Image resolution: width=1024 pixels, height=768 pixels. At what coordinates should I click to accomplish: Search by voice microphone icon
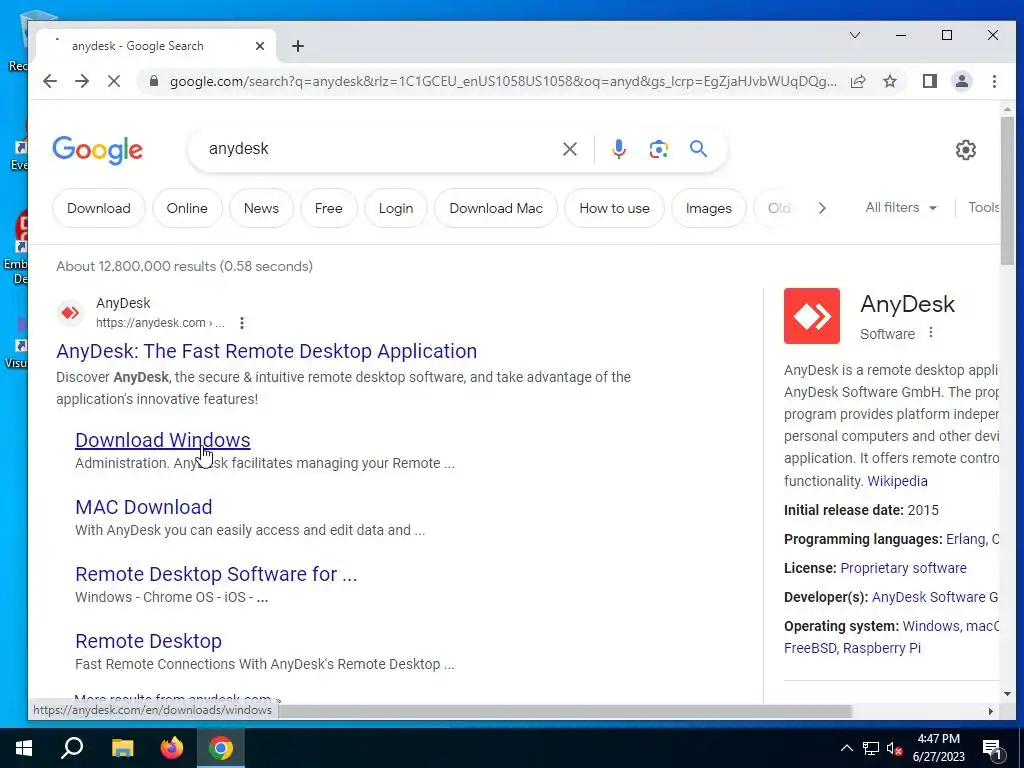tap(618, 149)
